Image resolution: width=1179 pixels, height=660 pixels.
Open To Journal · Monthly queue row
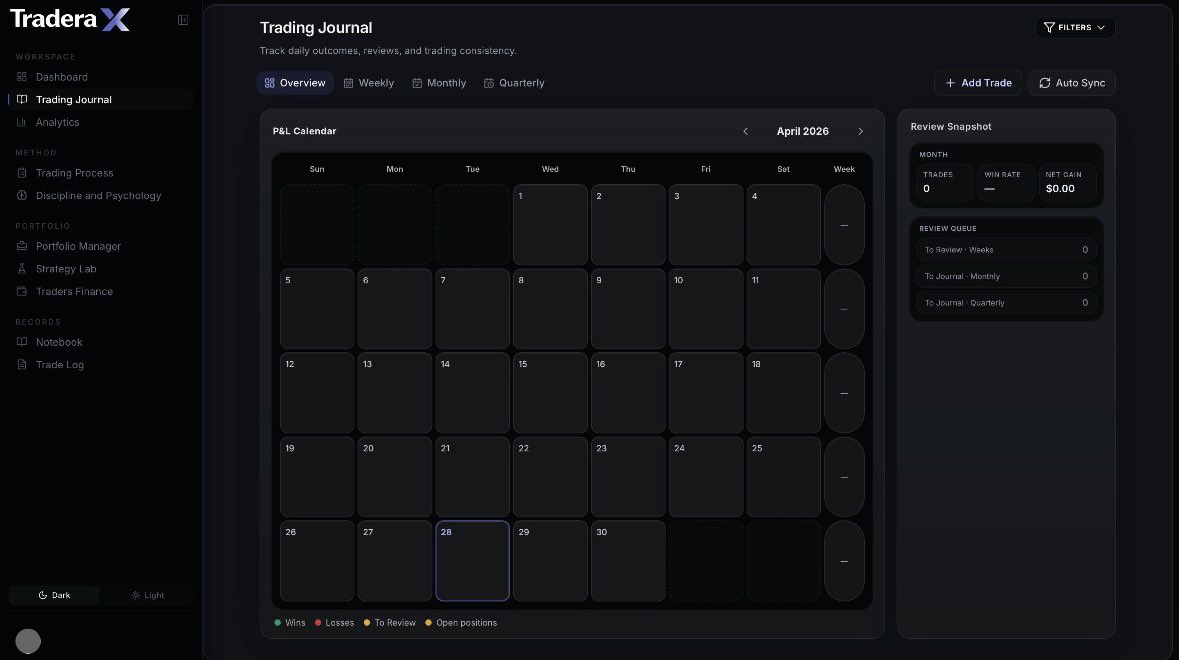point(1006,277)
